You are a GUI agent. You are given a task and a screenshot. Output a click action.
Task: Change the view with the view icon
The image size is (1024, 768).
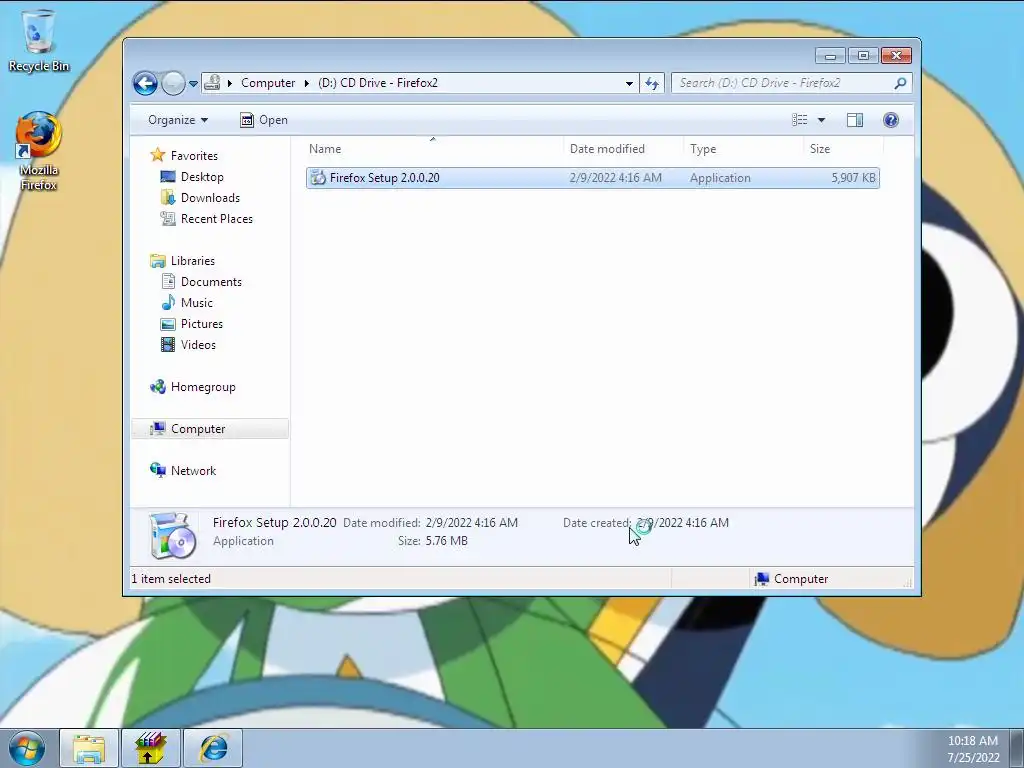pyautogui.click(x=799, y=120)
